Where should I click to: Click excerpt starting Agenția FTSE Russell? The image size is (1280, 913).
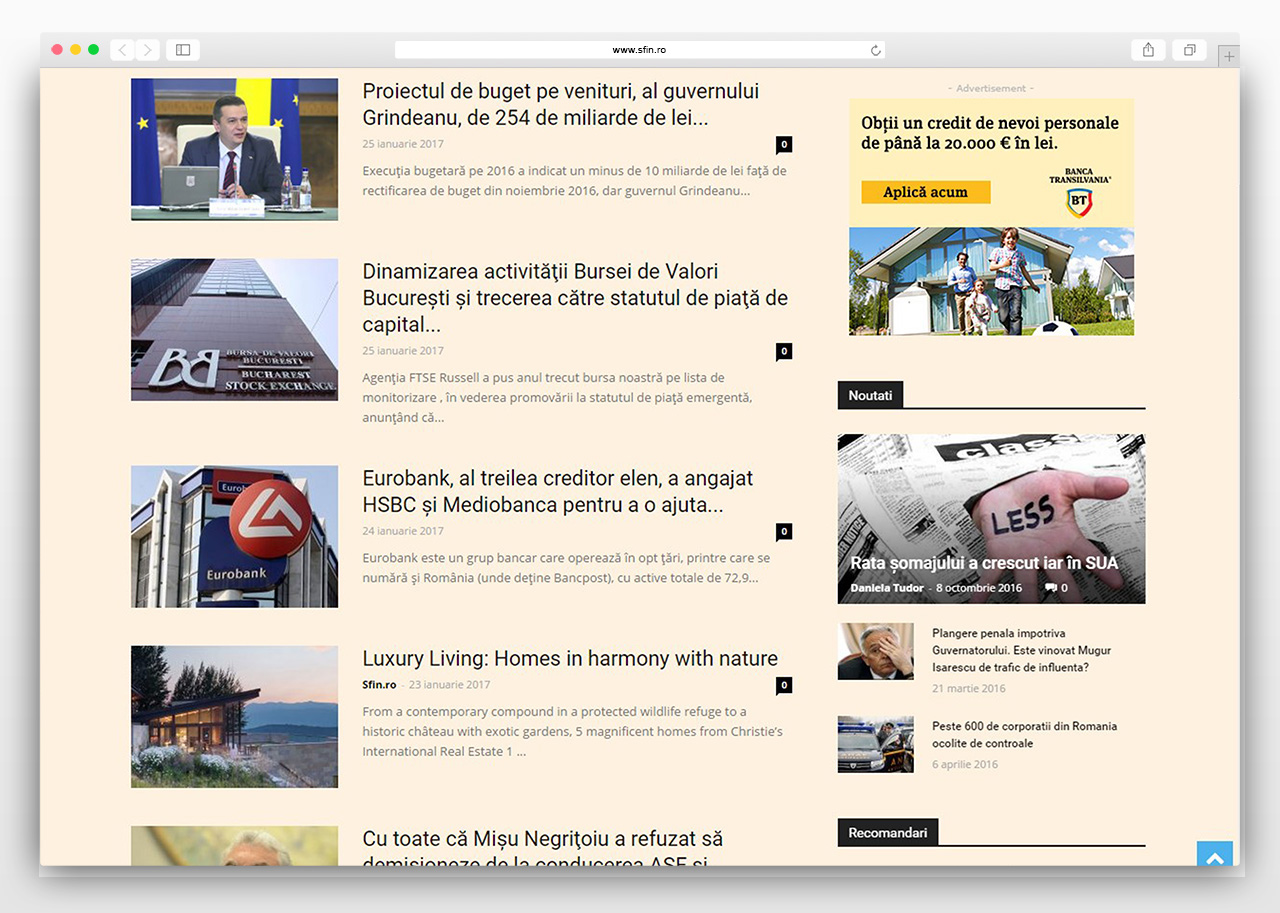pos(557,397)
